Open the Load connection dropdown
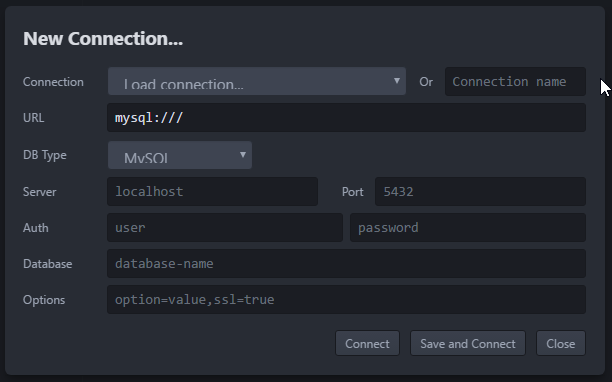612x382 pixels. click(x=257, y=81)
